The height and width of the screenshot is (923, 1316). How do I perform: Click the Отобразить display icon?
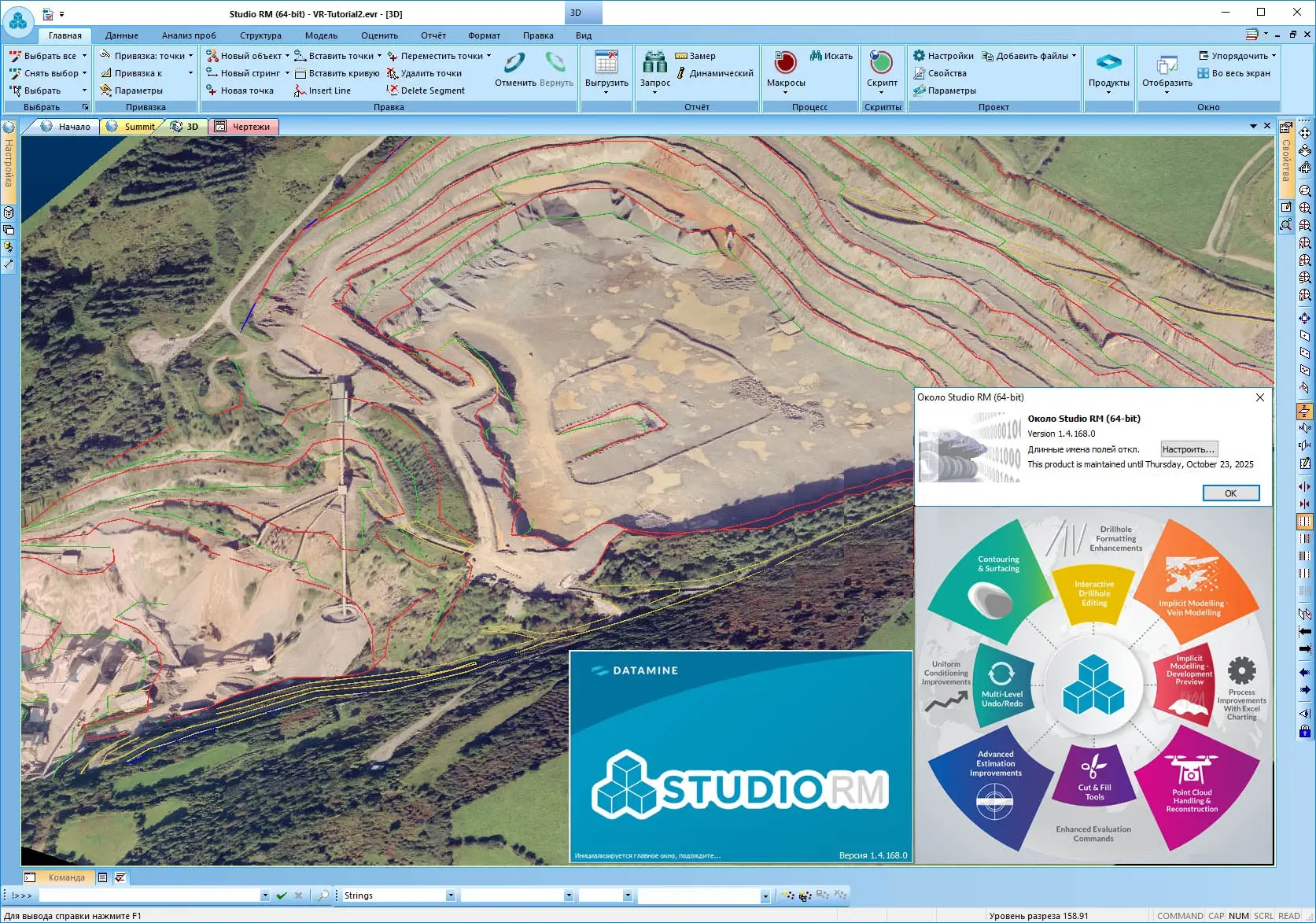[x=1167, y=64]
